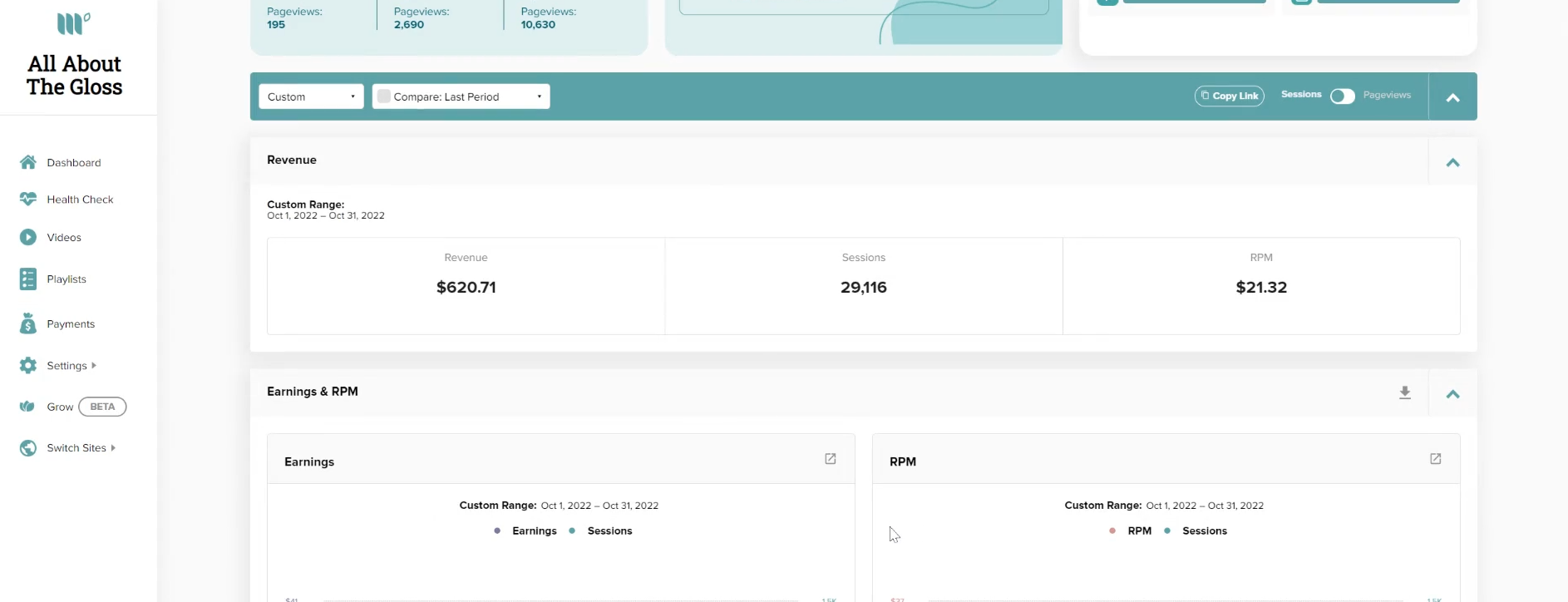Open RPM chart in expanded view
This screenshot has height=602, width=1568.
(x=1435, y=459)
